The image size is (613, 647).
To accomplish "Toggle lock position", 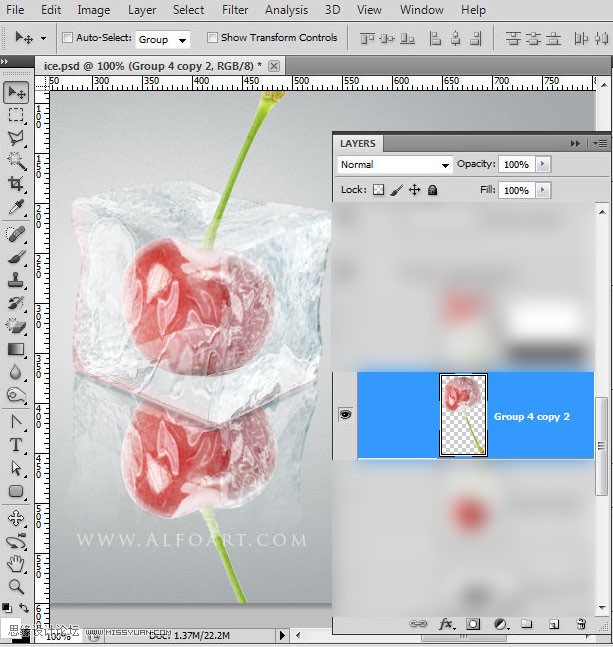I will [x=414, y=190].
